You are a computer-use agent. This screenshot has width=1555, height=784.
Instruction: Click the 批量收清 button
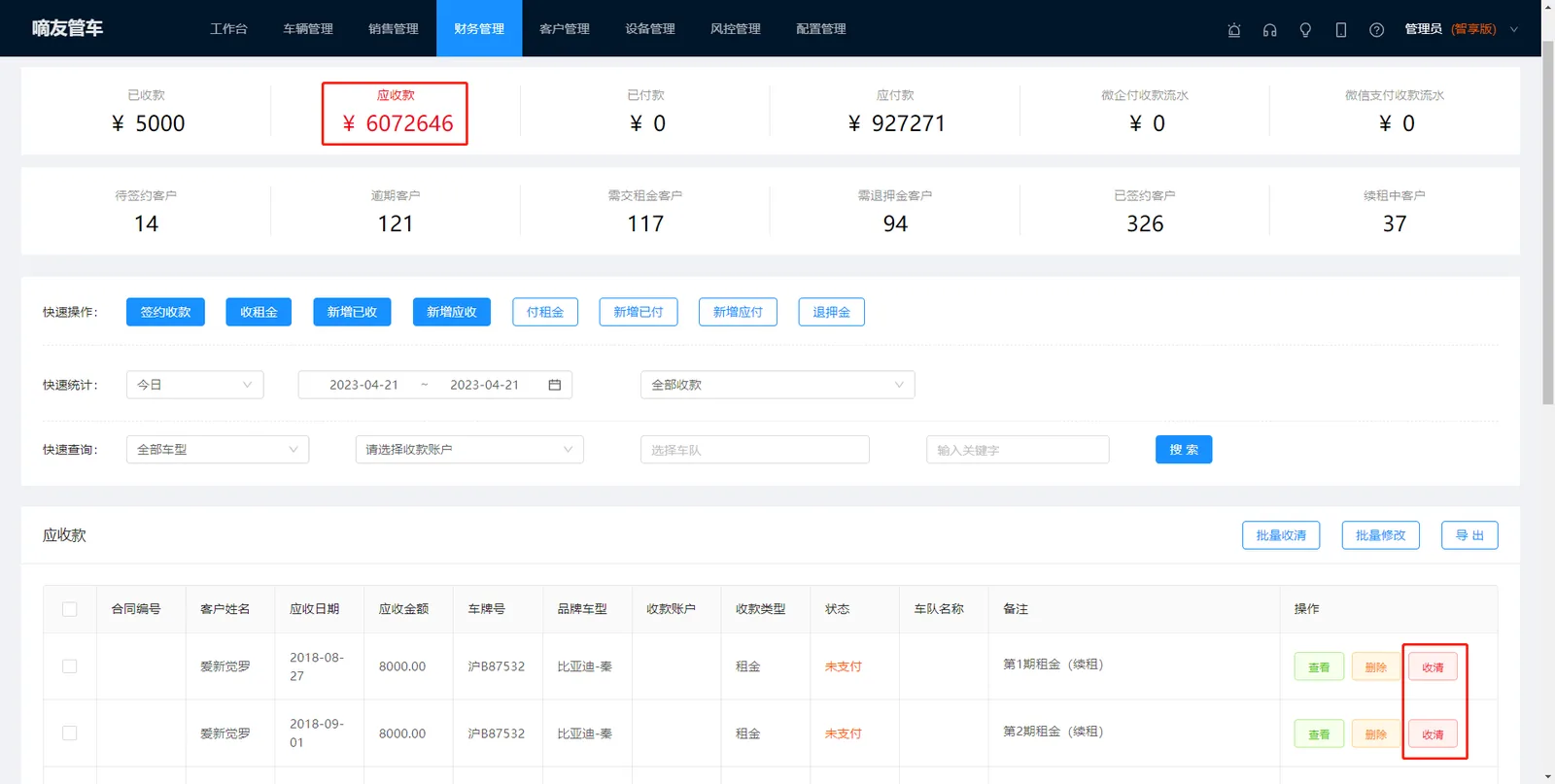point(1281,535)
